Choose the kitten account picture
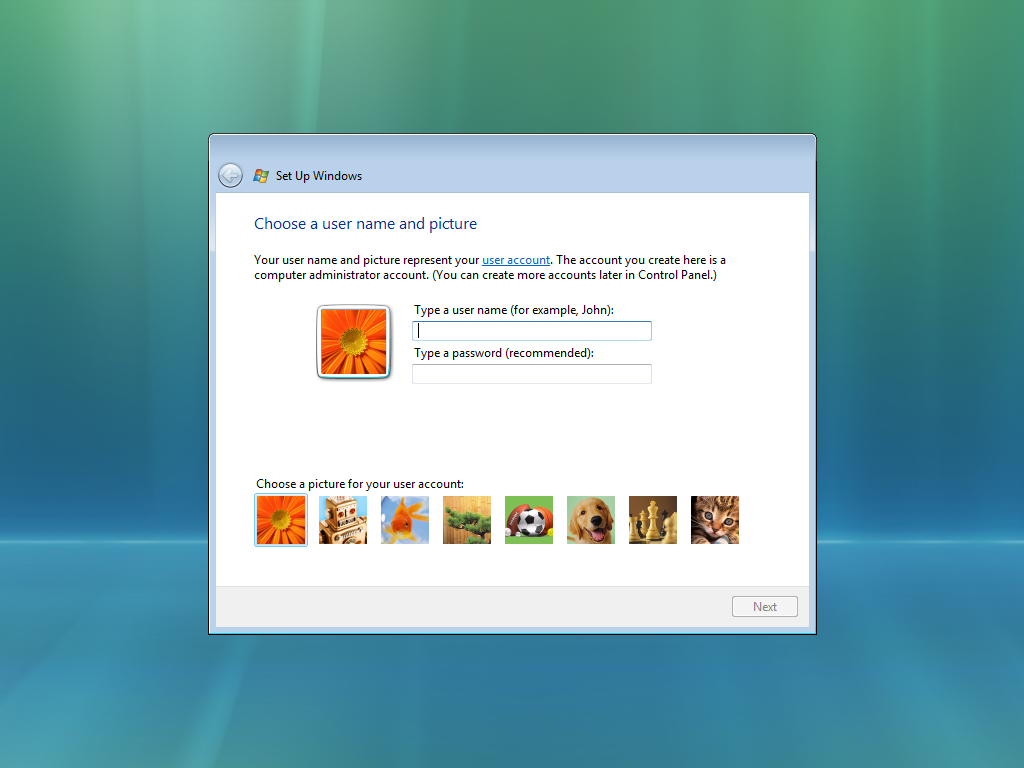The width and height of the screenshot is (1024, 768). point(715,520)
